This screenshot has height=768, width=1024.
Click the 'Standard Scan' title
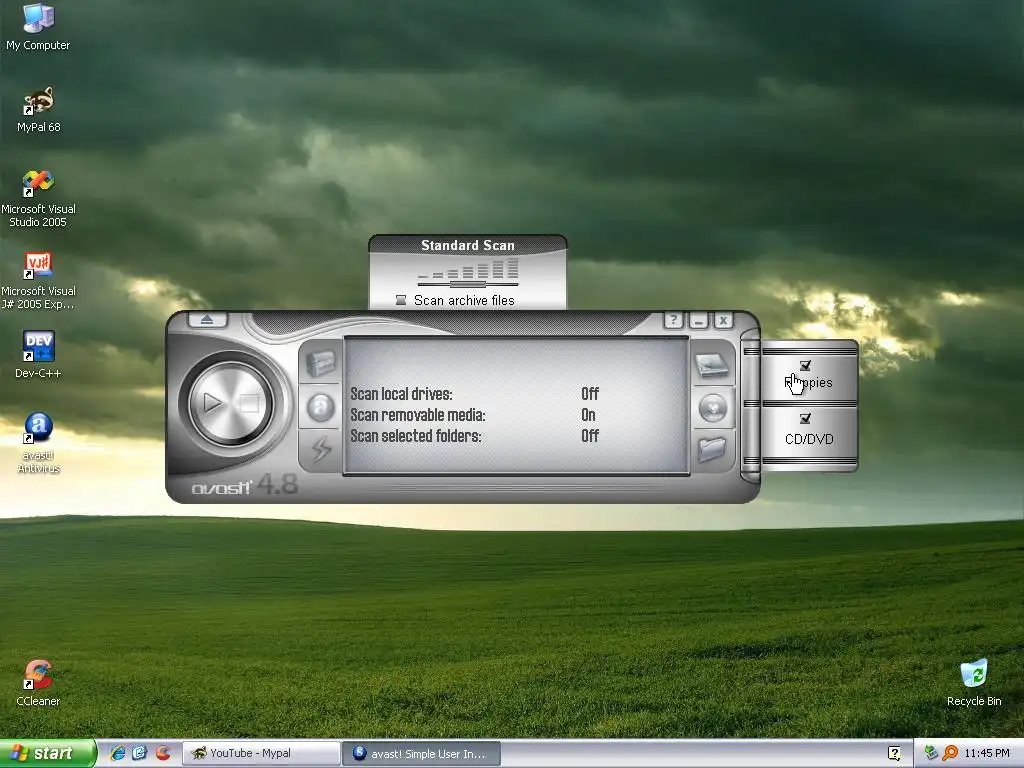point(468,246)
